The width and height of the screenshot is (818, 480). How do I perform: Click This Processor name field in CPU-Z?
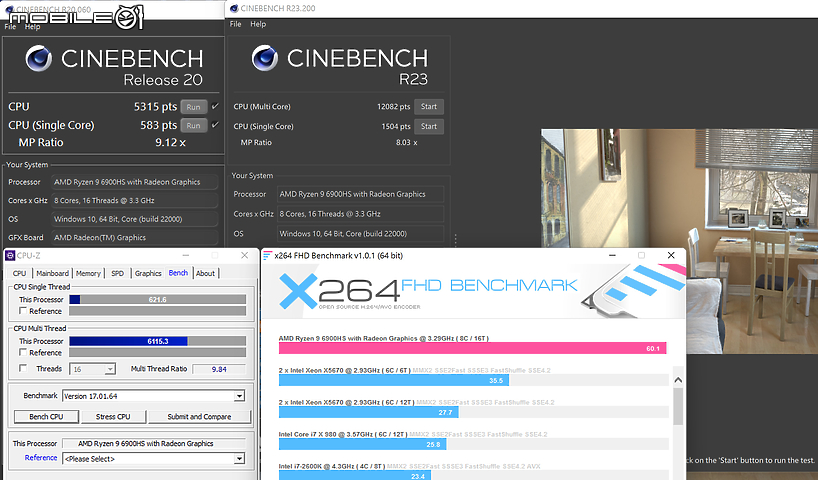154,443
